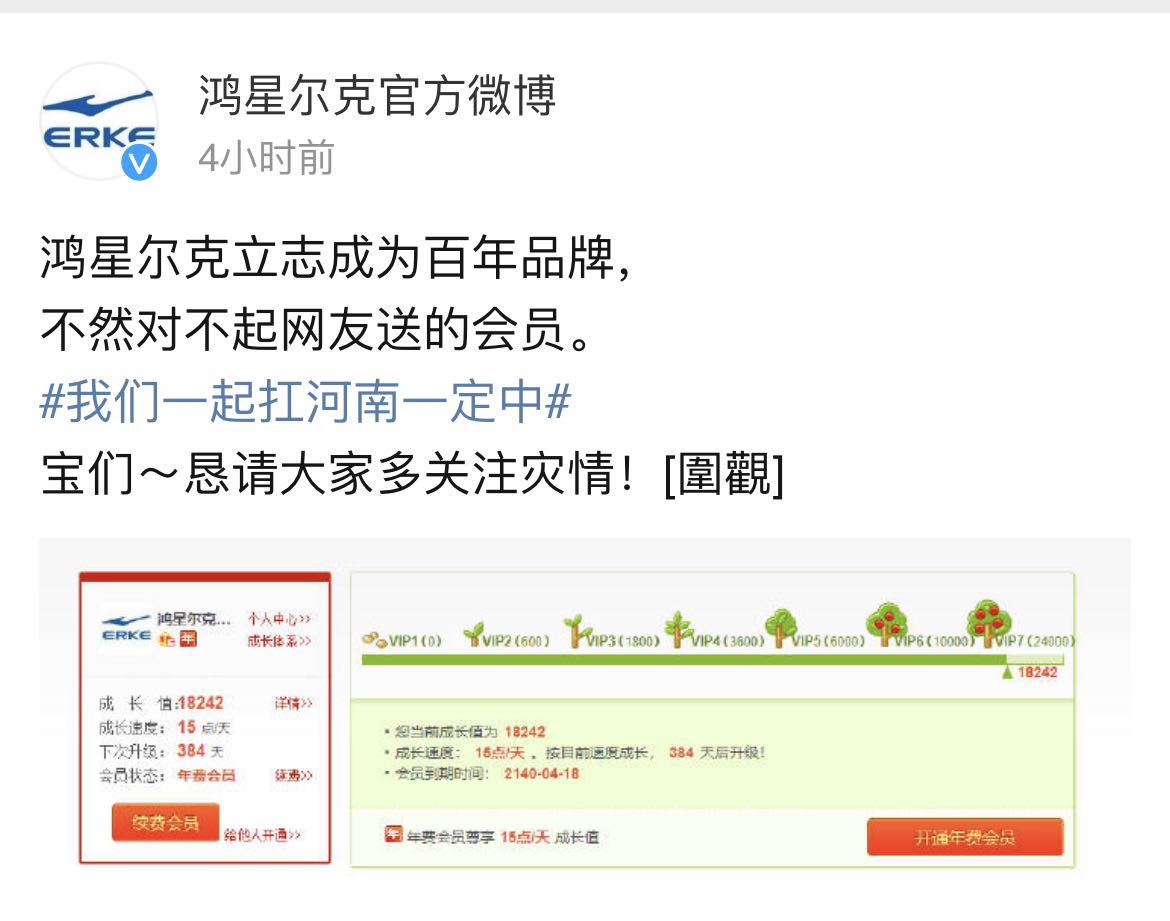
Task: Open the 个人中心>> link
Action: pos(279,619)
